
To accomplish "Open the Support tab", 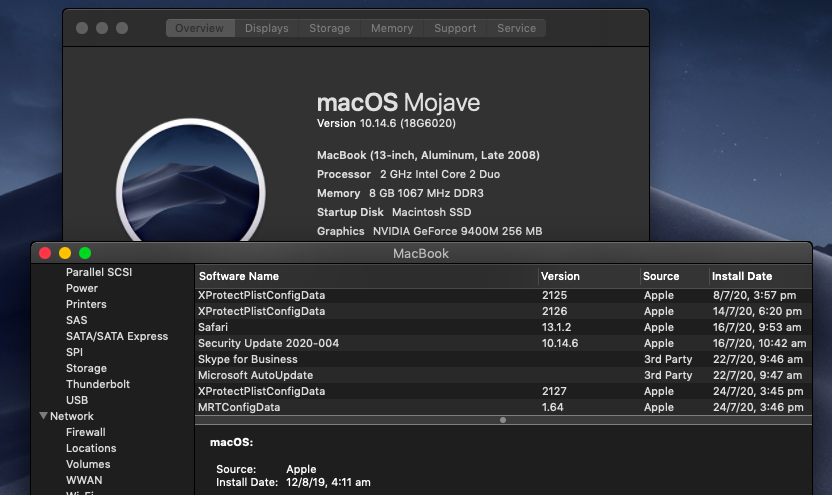I will [455, 28].
